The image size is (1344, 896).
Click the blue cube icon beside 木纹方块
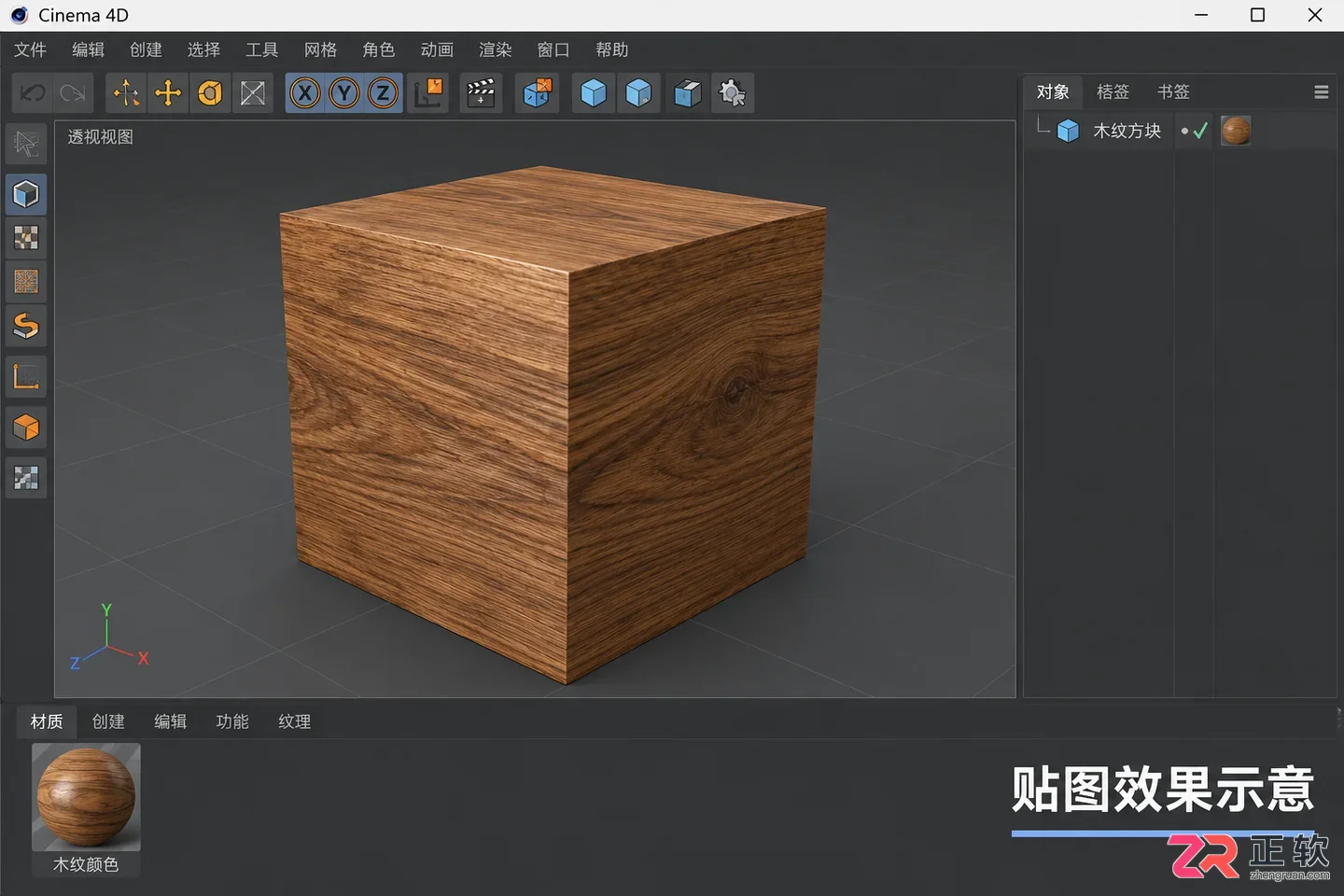click(x=1069, y=131)
